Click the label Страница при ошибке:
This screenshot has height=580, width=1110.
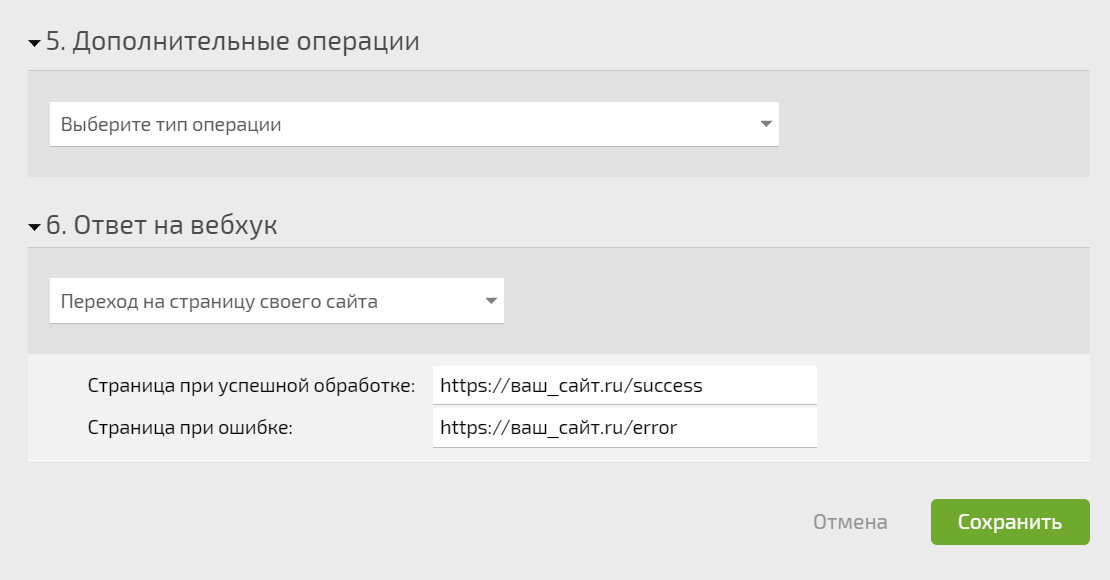pyautogui.click(x=190, y=428)
